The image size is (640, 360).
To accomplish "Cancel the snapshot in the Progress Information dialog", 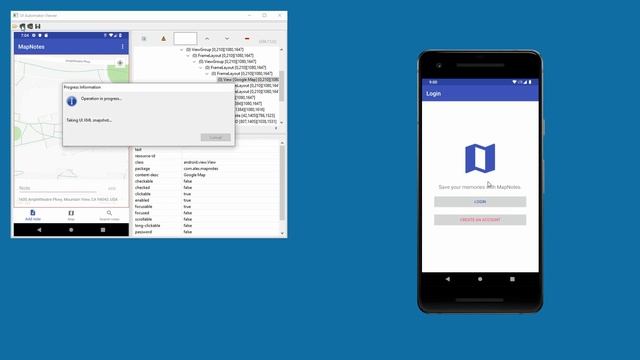I will [216, 138].
